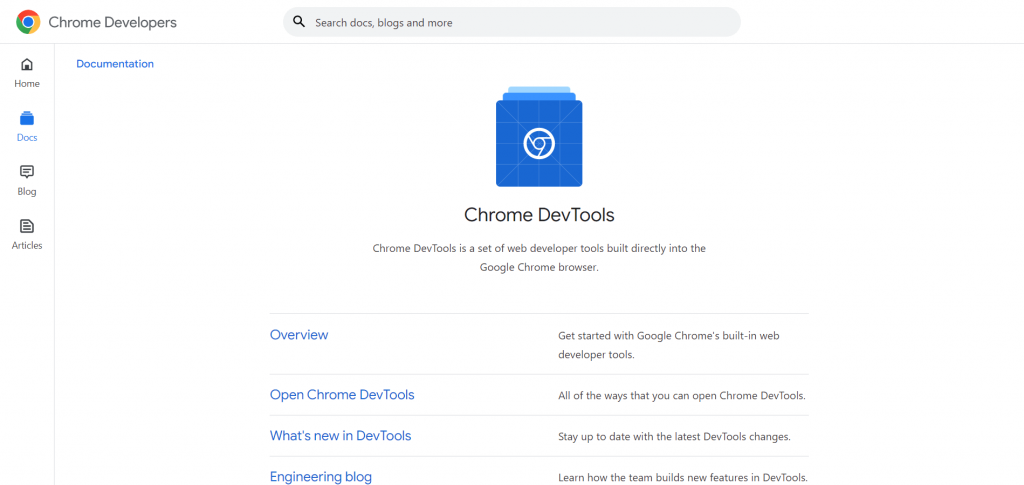Screen dimensions: 1024x485
Task: Click the Home icon in sidebar
Action: 27,65
